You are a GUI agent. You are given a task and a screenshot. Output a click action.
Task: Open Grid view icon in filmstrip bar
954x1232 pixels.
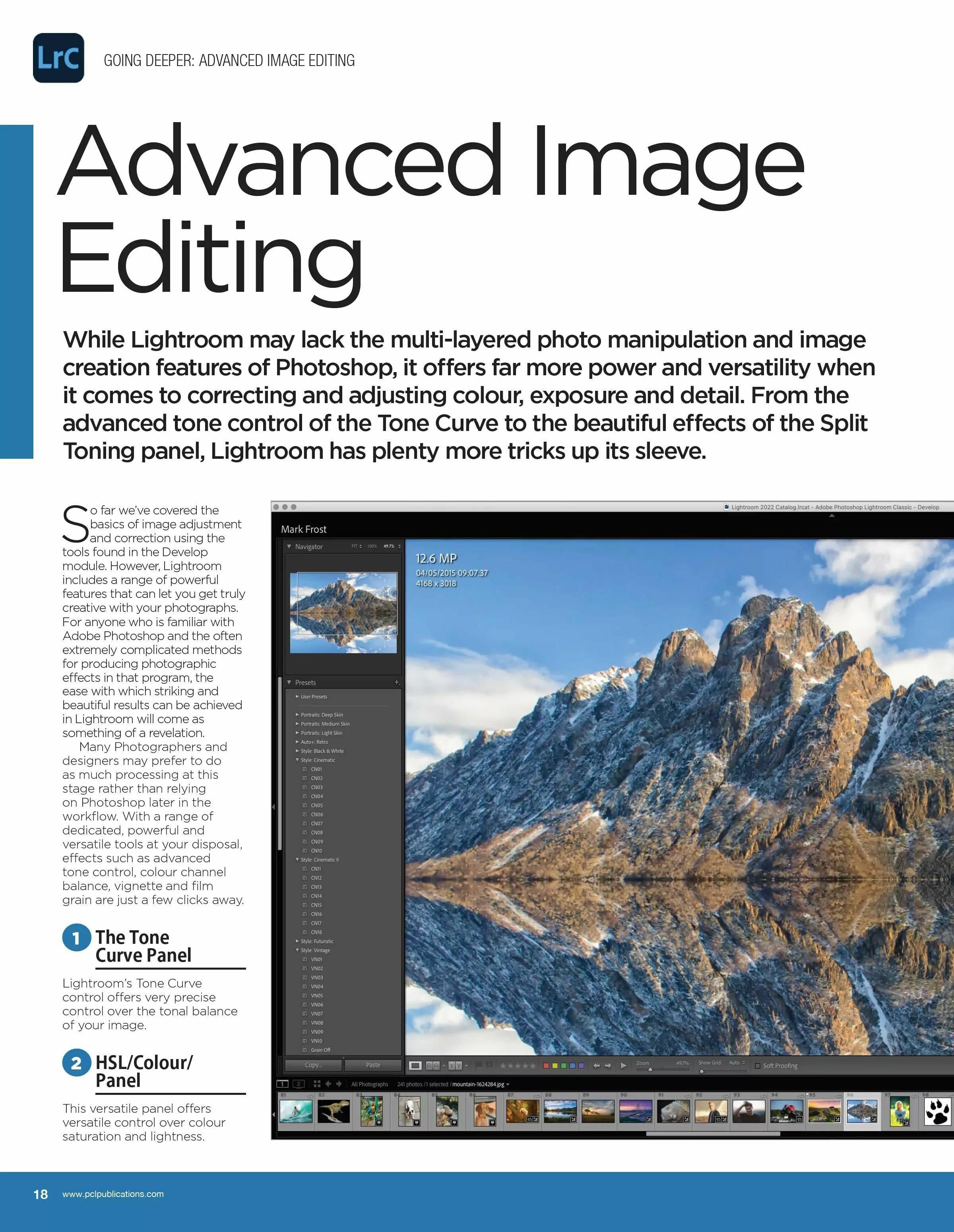coord(317,1084)
